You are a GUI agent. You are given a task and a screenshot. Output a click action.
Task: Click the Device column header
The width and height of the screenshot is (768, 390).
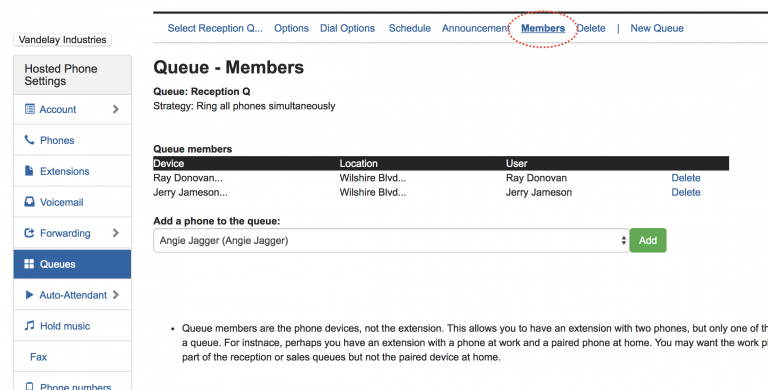[168, 163]
